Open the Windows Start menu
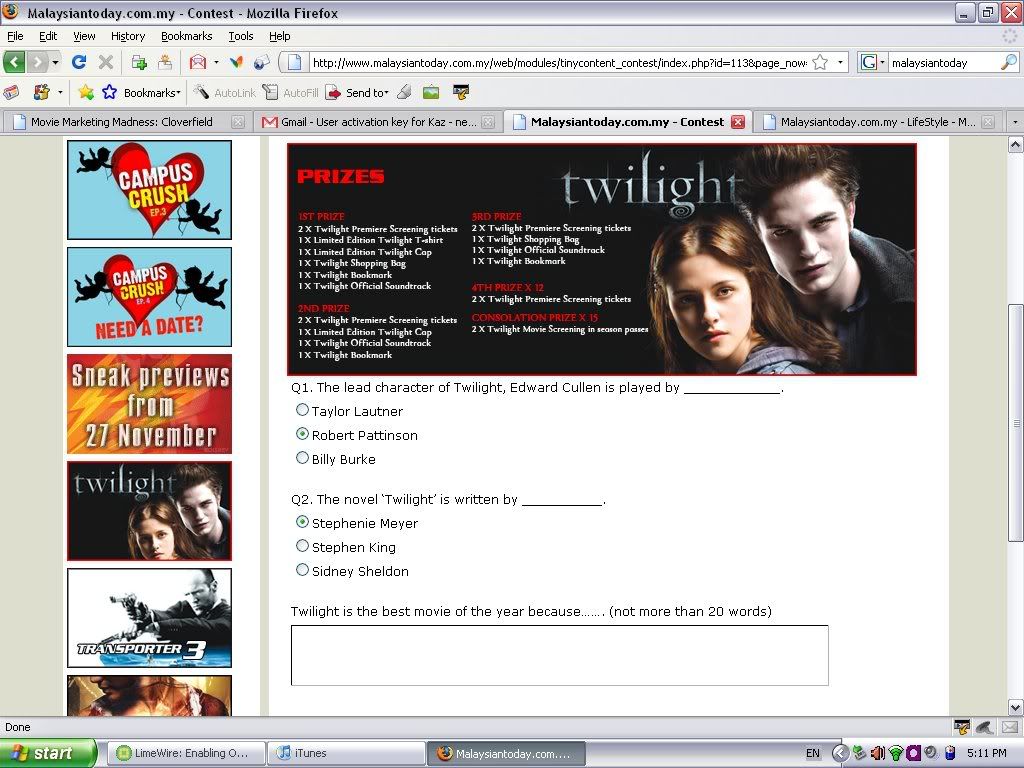 [x=47, y=753]
